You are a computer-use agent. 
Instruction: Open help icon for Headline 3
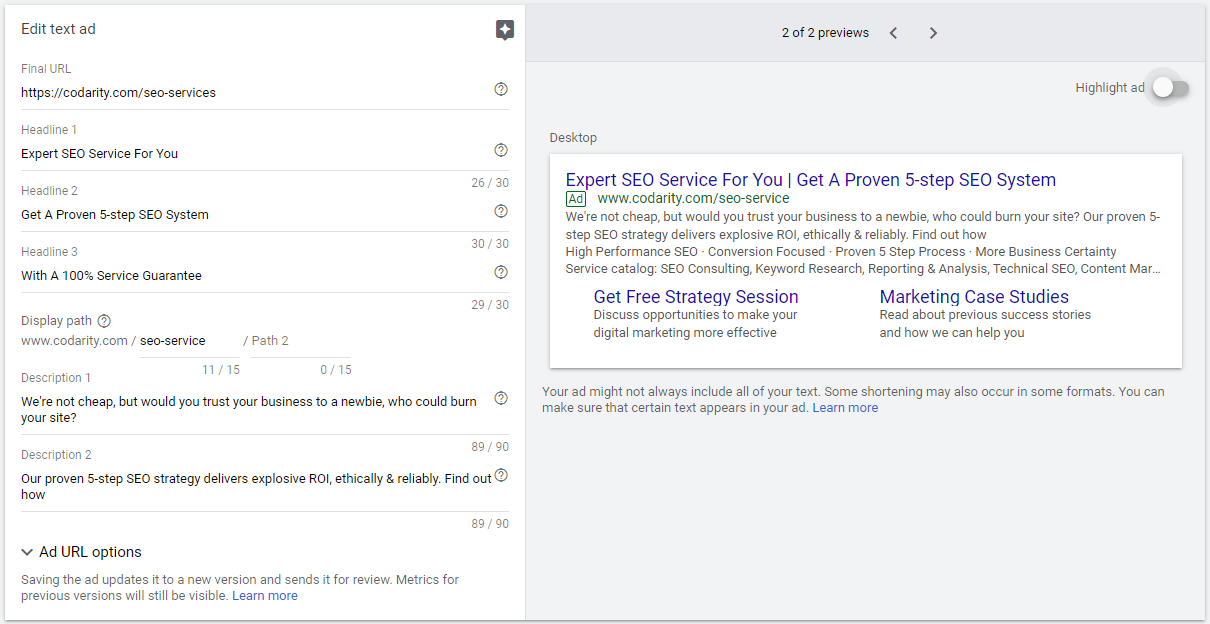click(x=501, y=272)
